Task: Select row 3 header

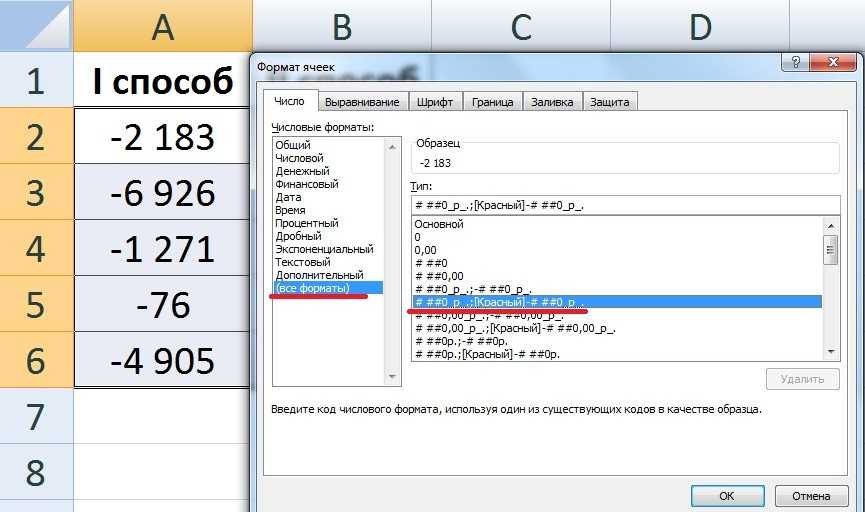Action: [36, 192]
